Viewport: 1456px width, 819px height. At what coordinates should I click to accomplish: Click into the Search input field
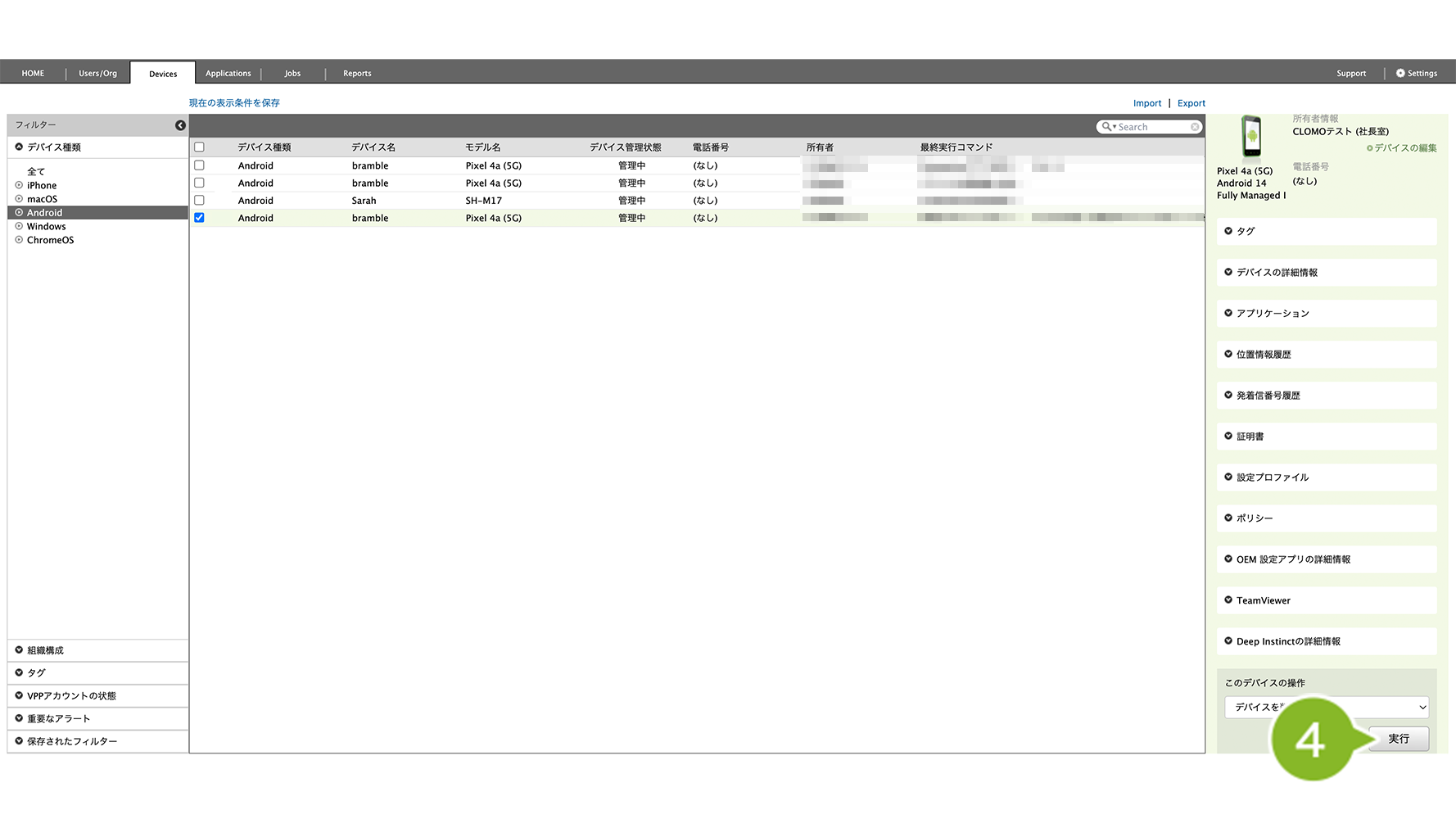coord(1152,127)
